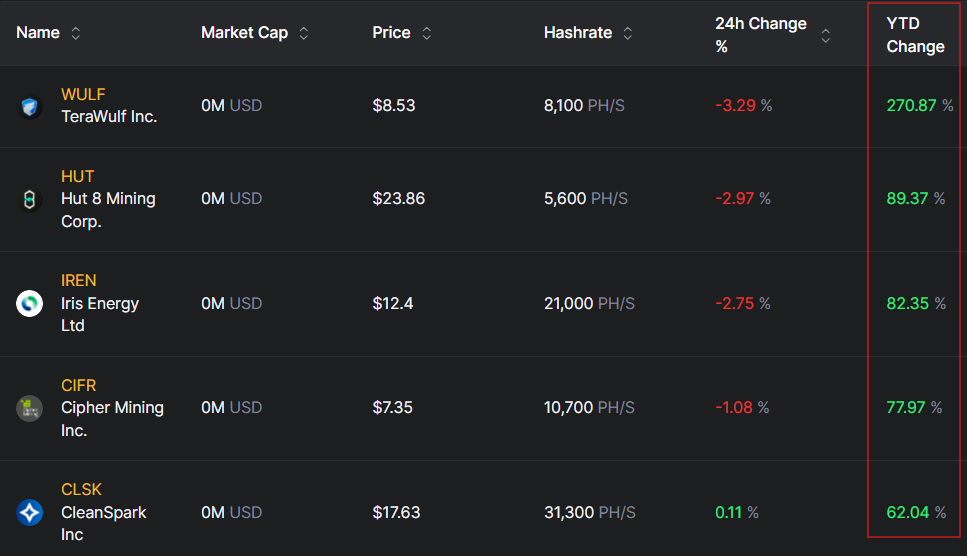Open the WULF ticker link

pyautogui.click(x=83, y=94)
